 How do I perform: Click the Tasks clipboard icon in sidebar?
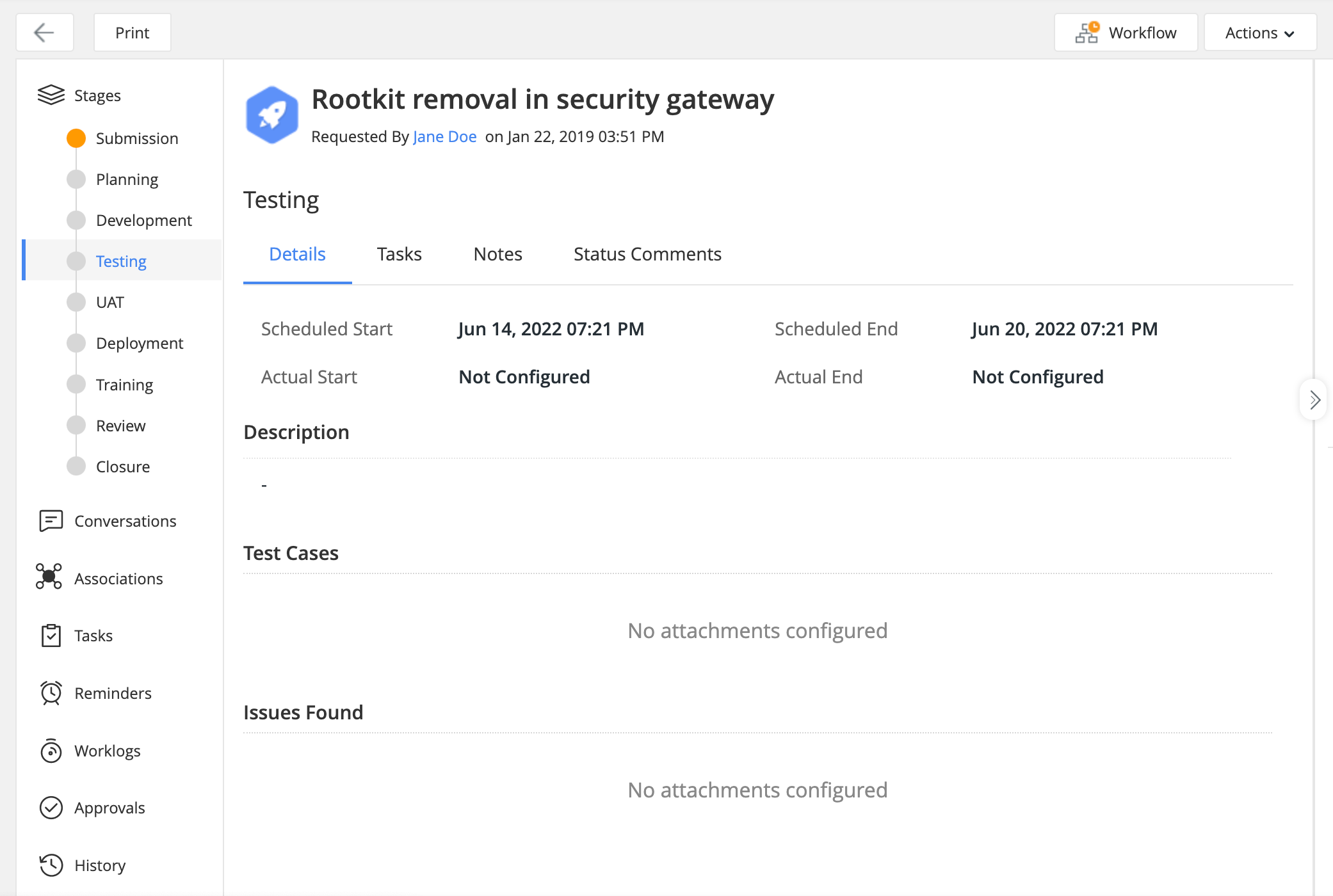[x=51, y=636]
